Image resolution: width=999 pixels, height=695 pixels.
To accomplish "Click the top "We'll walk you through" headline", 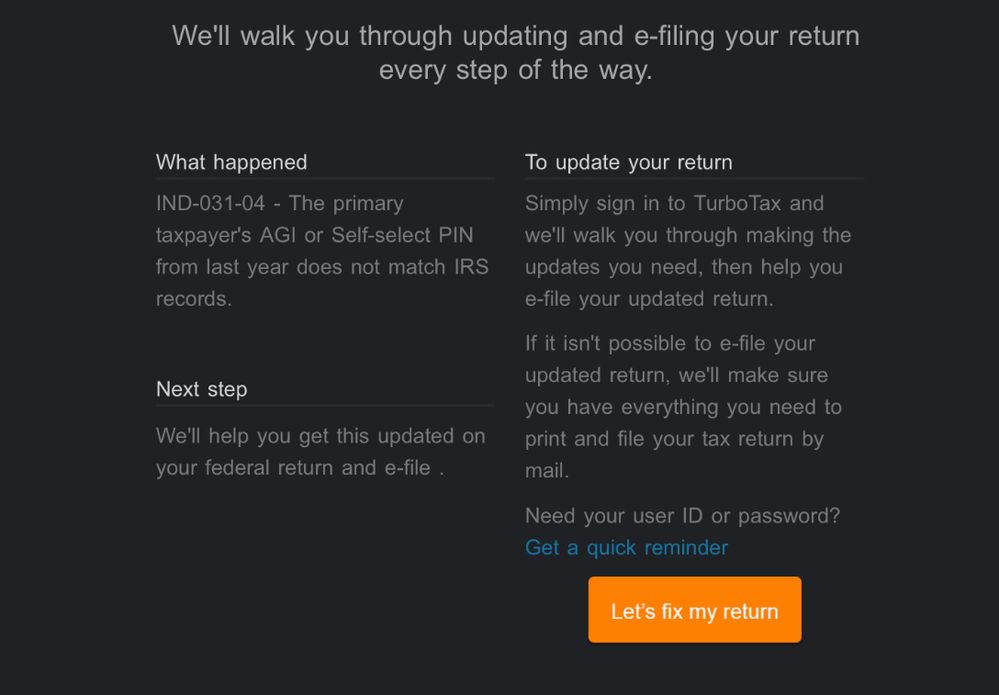I will point(515,36).
